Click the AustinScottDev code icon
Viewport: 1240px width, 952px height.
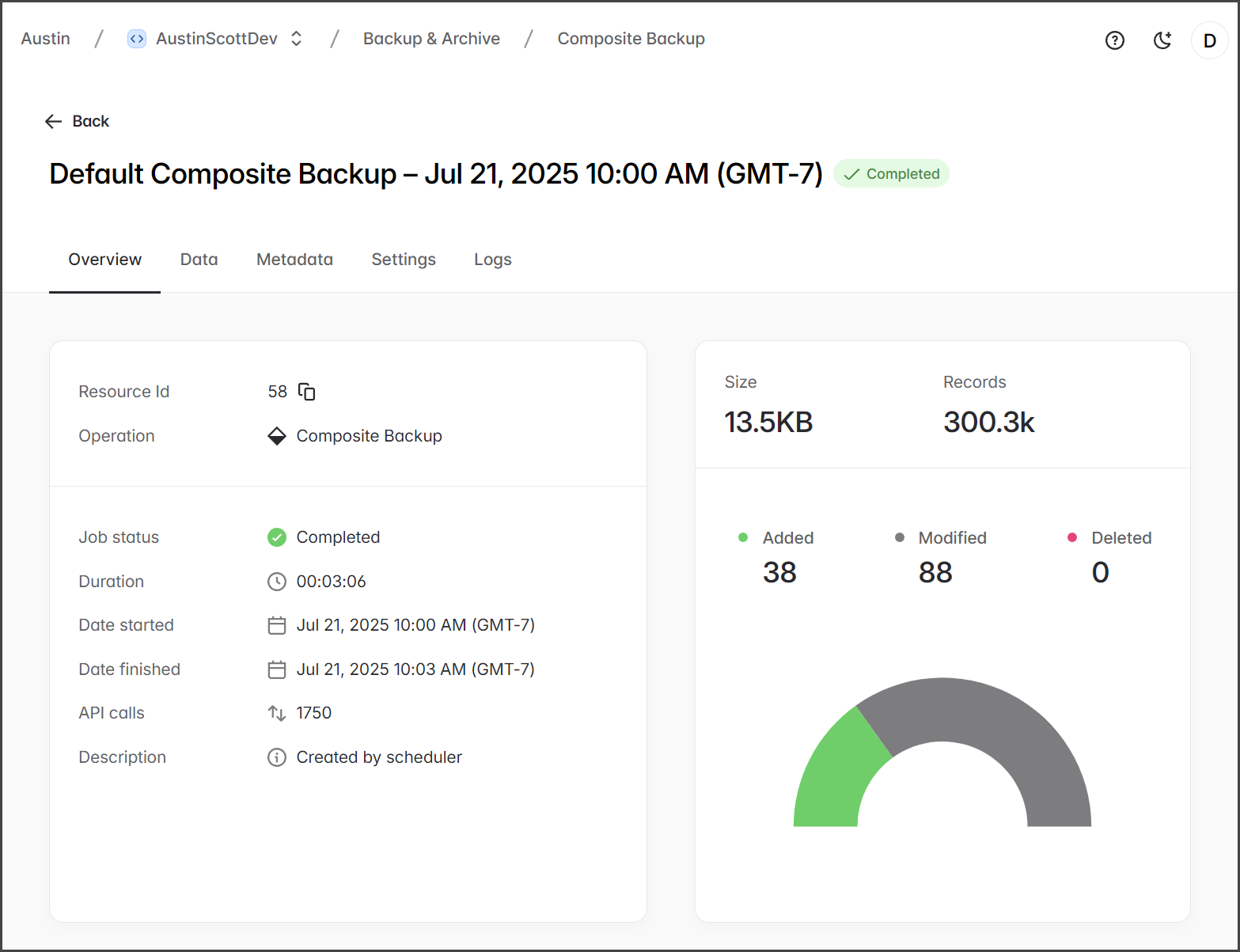coord(137,39)
